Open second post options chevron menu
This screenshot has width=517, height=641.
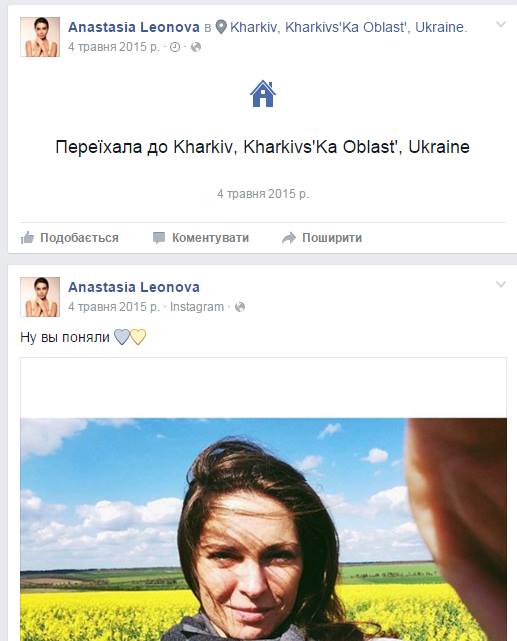click(501, 284)
